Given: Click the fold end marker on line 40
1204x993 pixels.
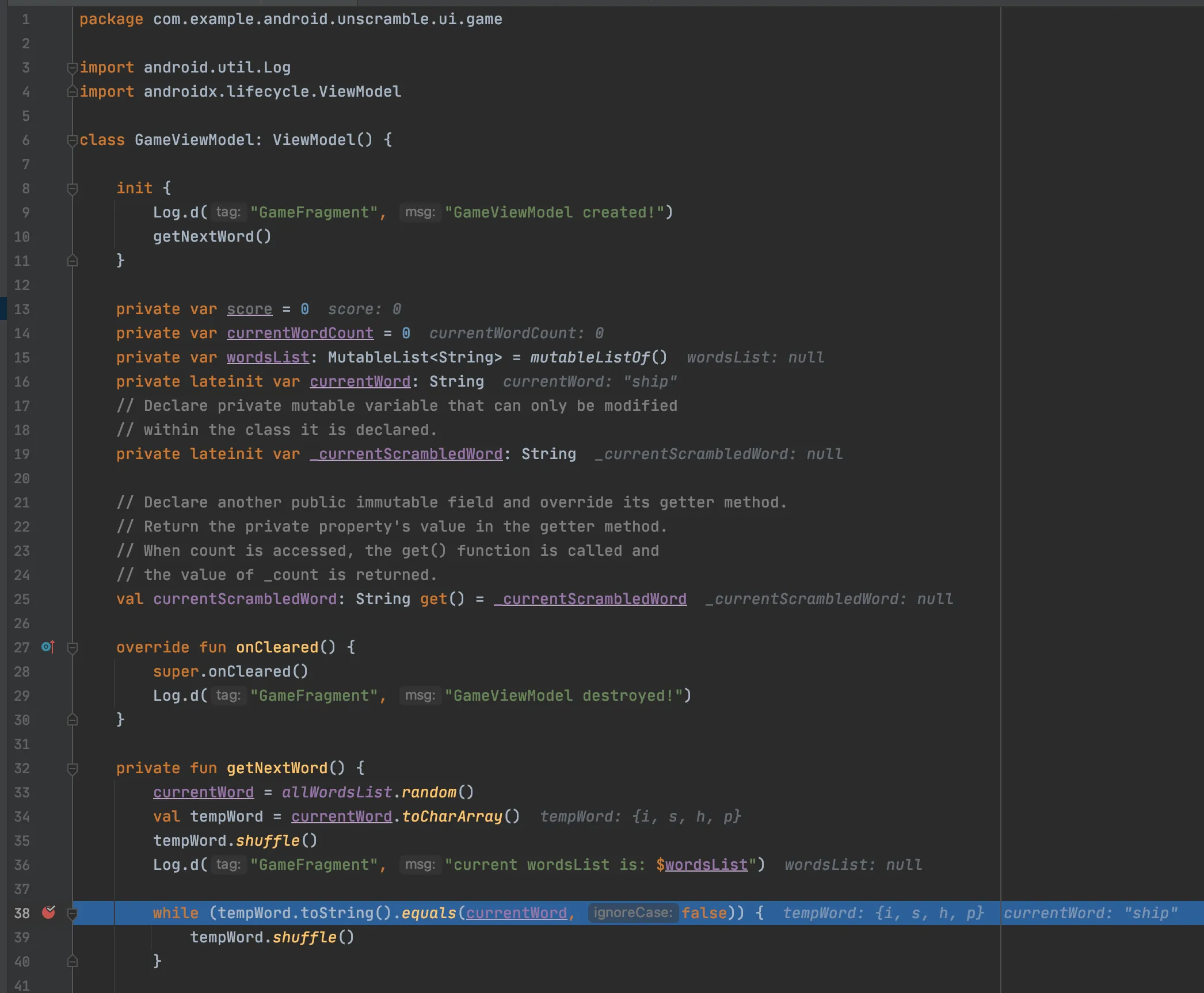Looking at the screenshot, I should [x=73, y=961].
